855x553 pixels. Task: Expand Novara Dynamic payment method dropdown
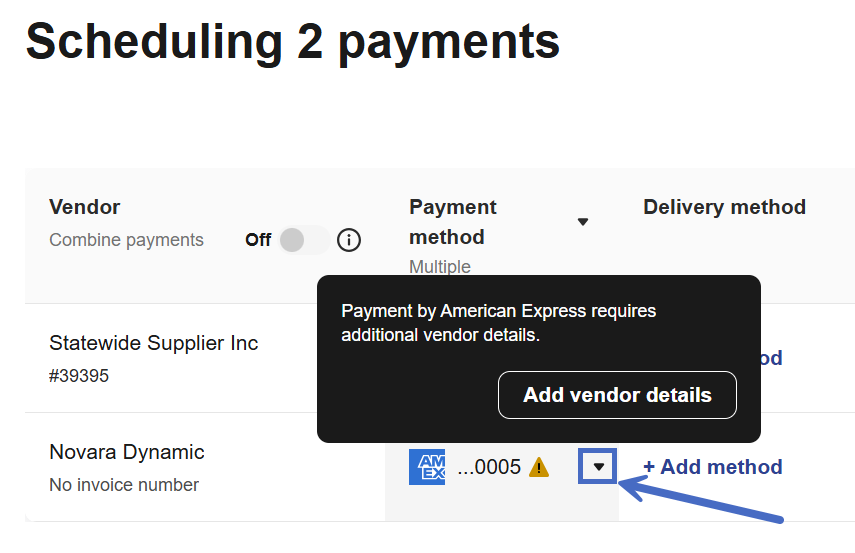tap(598, 467)
